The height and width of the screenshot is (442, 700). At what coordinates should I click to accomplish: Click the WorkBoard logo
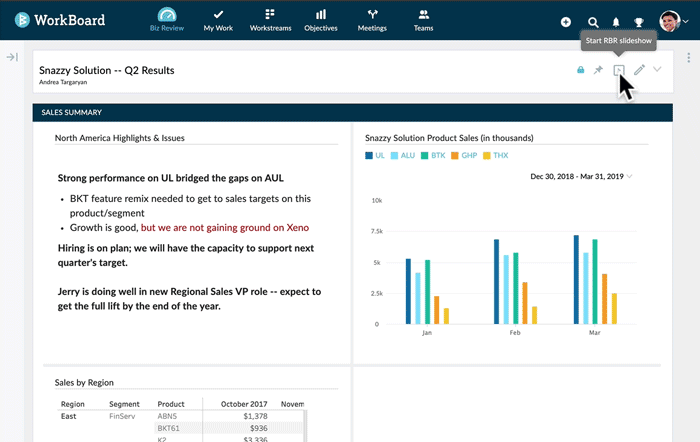[x=60, y=20]
